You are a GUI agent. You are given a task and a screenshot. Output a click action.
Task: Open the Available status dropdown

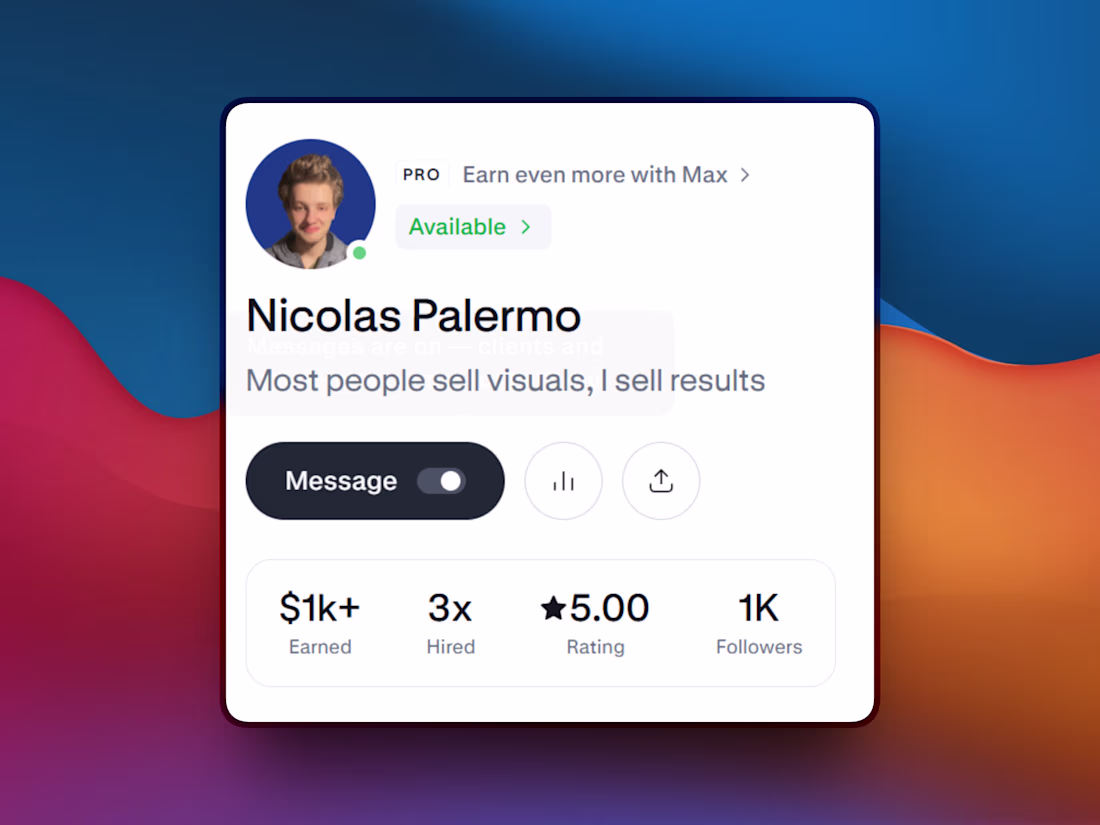[473, 227]
